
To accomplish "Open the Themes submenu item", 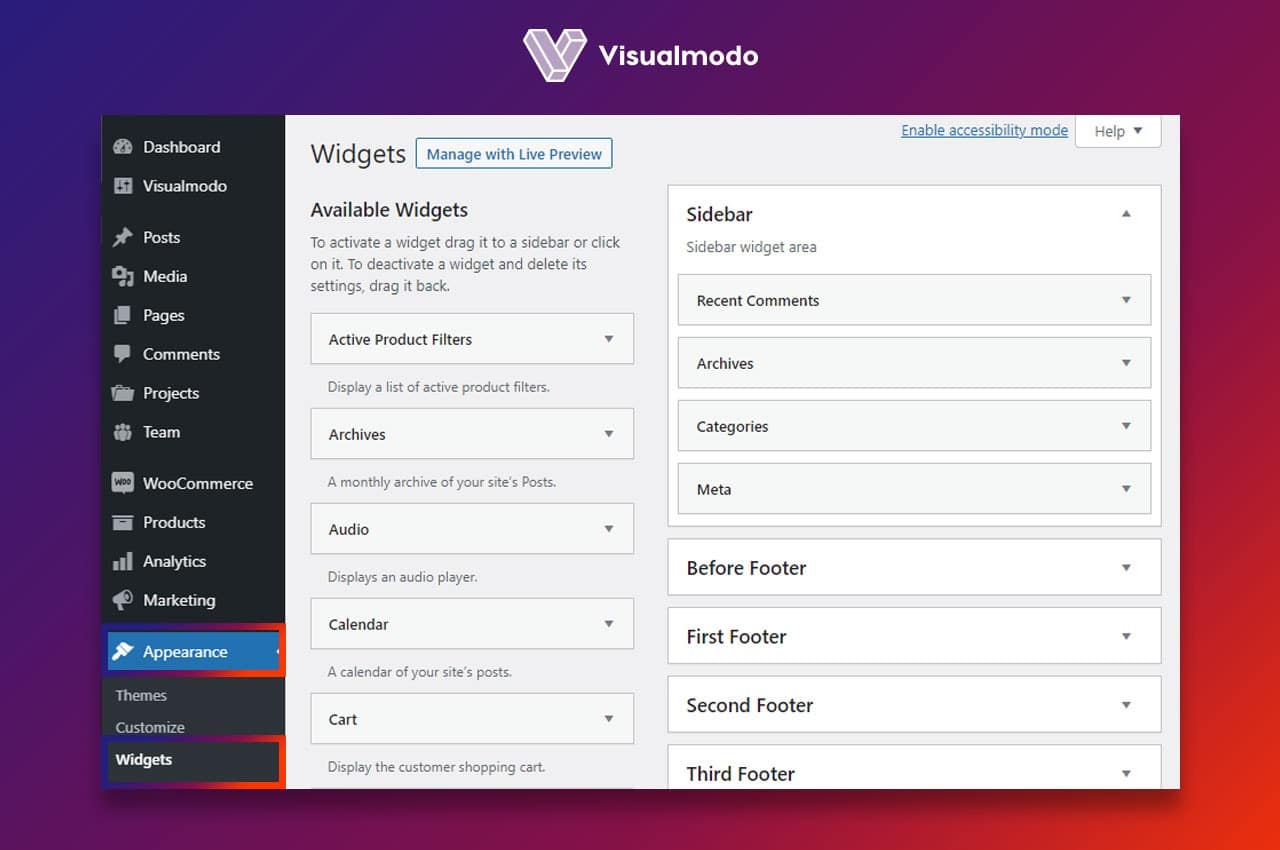I will pos(140,695).
